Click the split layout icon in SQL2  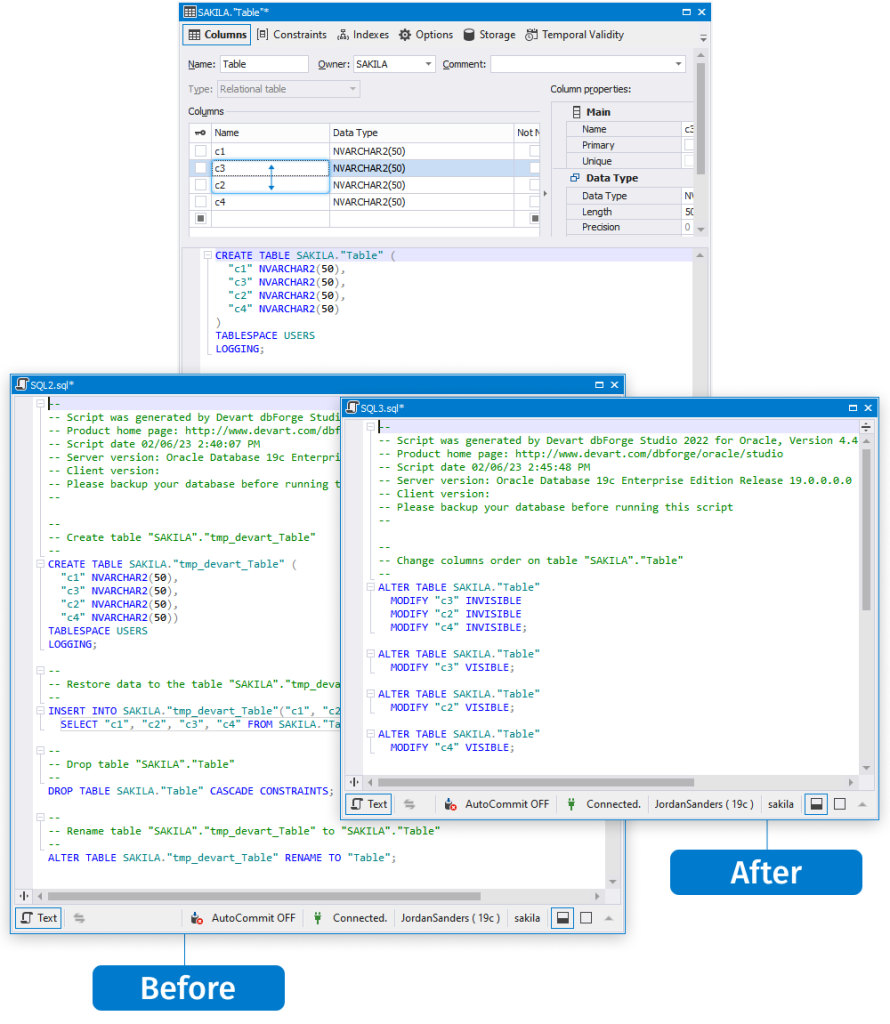(x=563, y=918)
